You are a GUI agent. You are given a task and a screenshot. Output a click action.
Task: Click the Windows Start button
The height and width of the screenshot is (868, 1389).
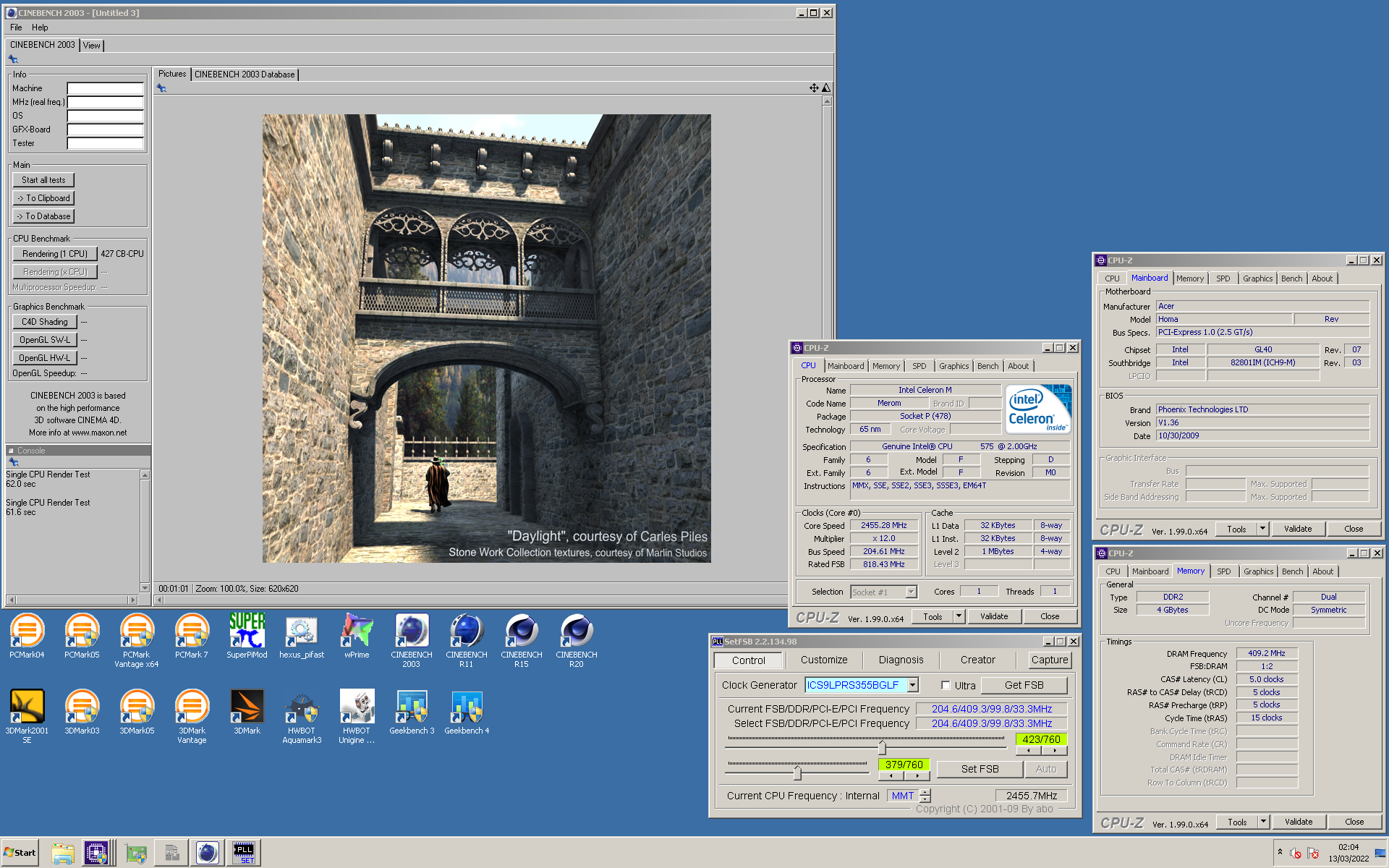pos(20,853)
